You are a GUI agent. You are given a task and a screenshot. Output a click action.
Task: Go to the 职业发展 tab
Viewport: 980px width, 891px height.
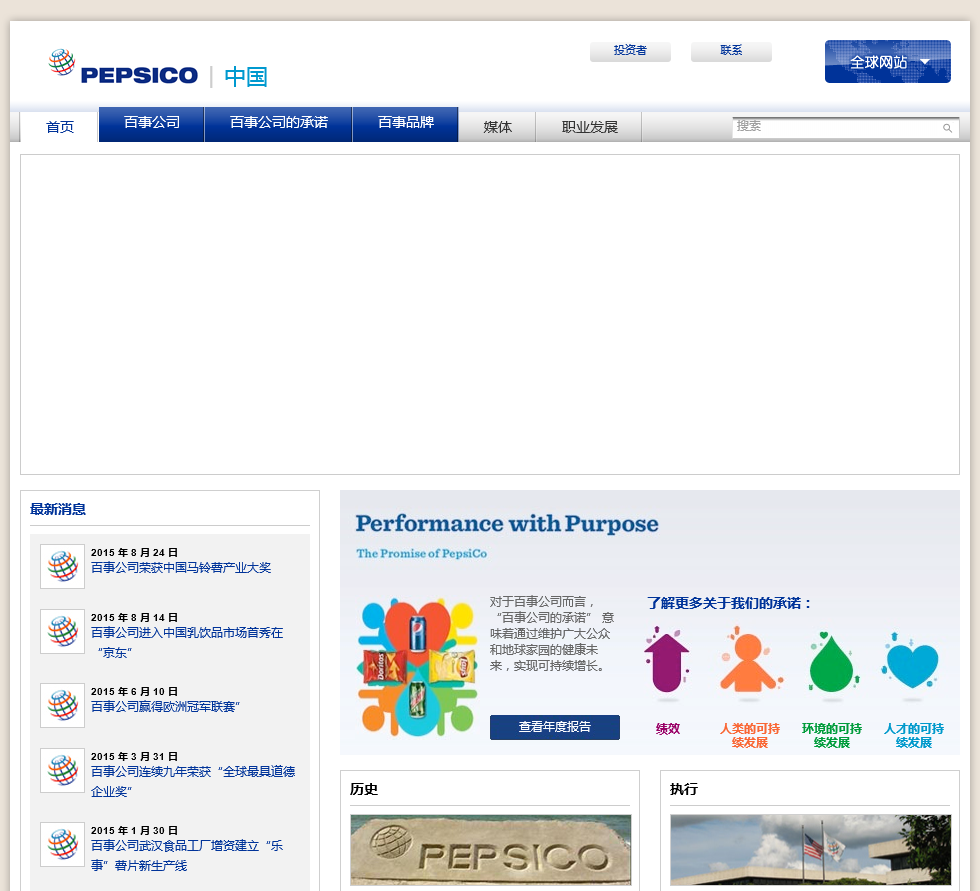(x=589, y=127)
